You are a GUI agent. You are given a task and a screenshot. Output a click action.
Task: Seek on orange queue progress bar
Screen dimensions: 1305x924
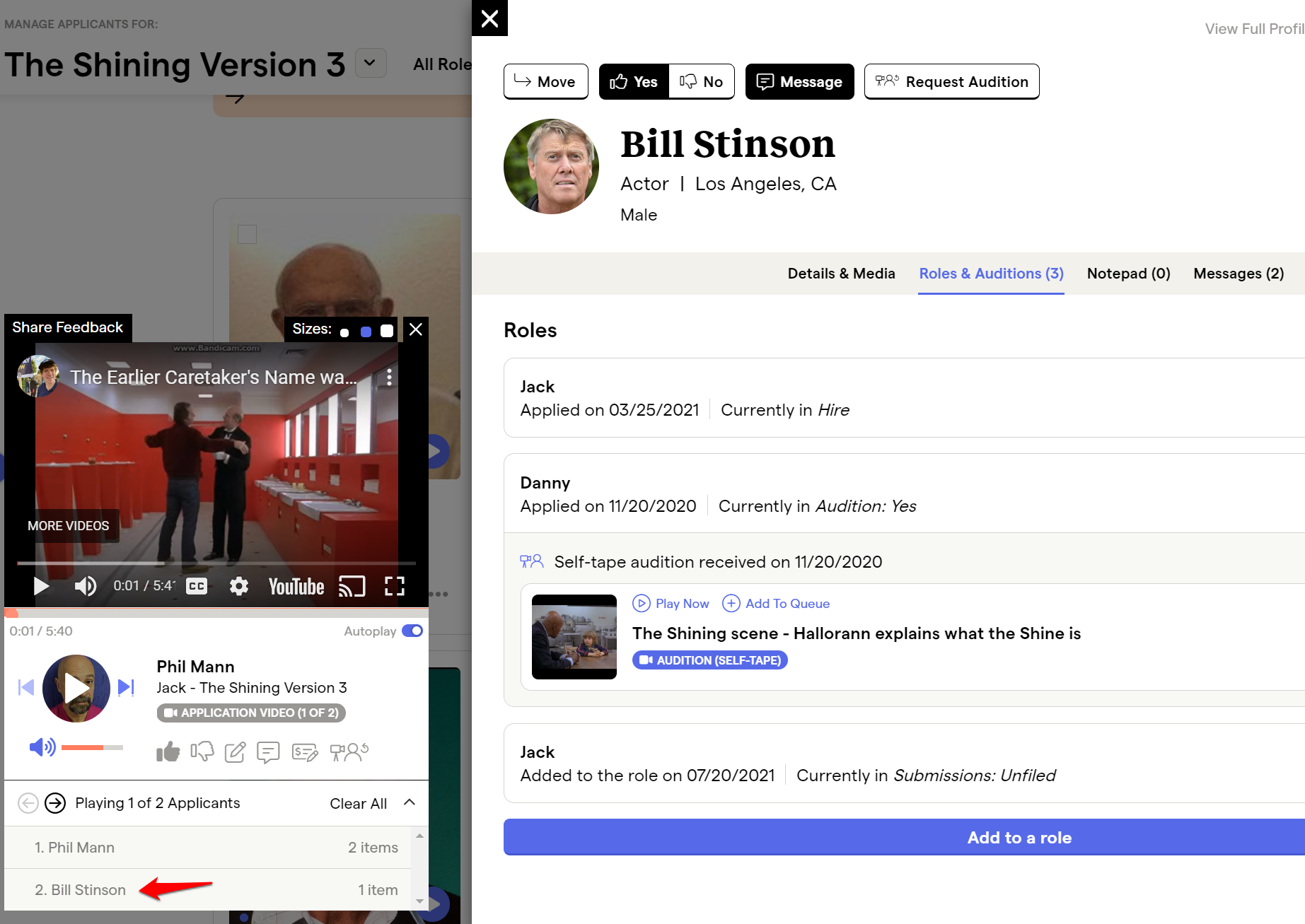216,613
